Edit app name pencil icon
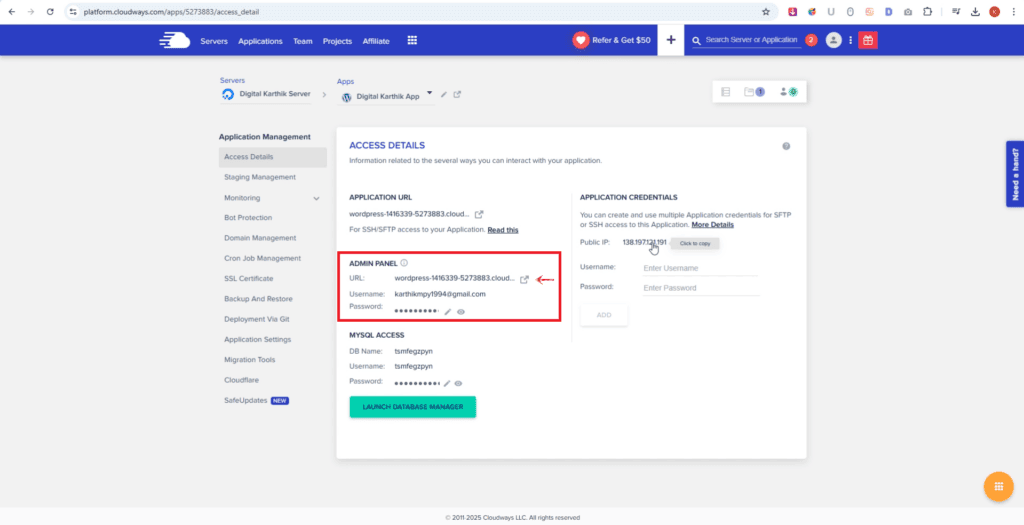This screenshot has height=525, width=1024. click(x=444, y=95)
